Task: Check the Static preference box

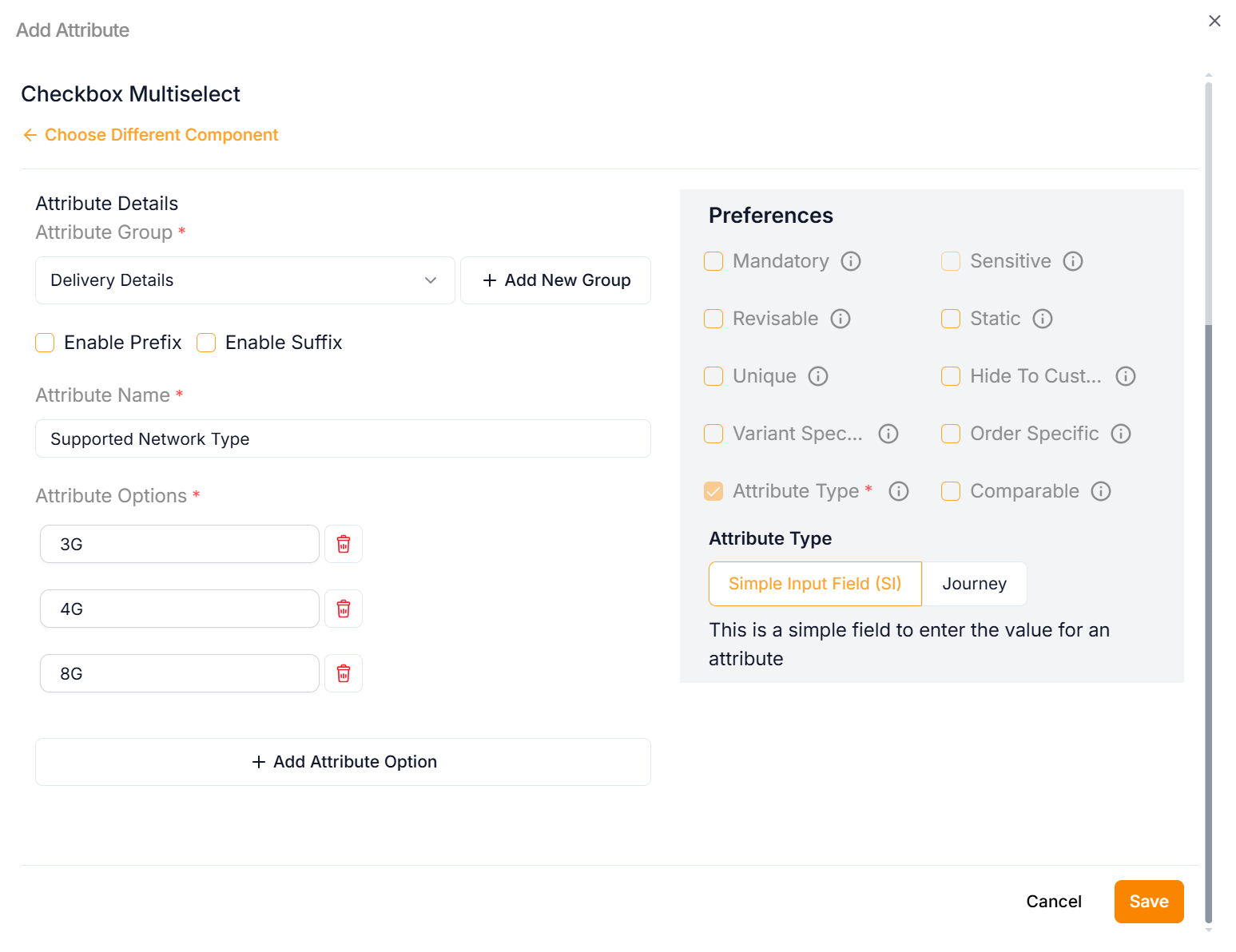Action: pos(951,319)
